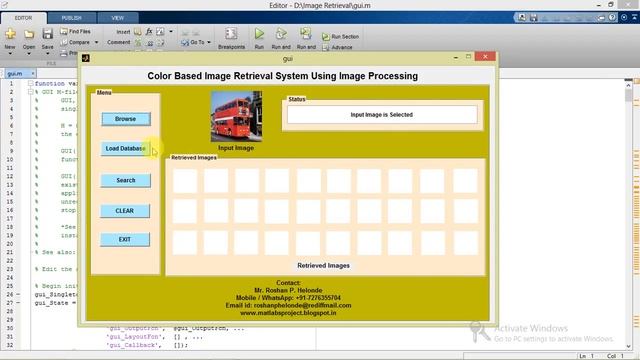Click the Comment label in toolstrip
Viewport: 640px width, 360px height.
pos(118,42)
